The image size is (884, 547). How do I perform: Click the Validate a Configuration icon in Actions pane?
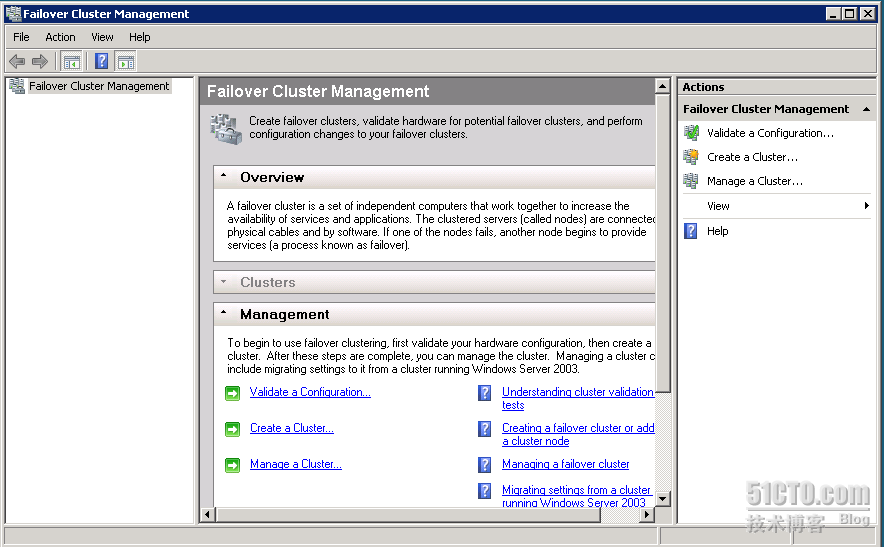[691, 133]
